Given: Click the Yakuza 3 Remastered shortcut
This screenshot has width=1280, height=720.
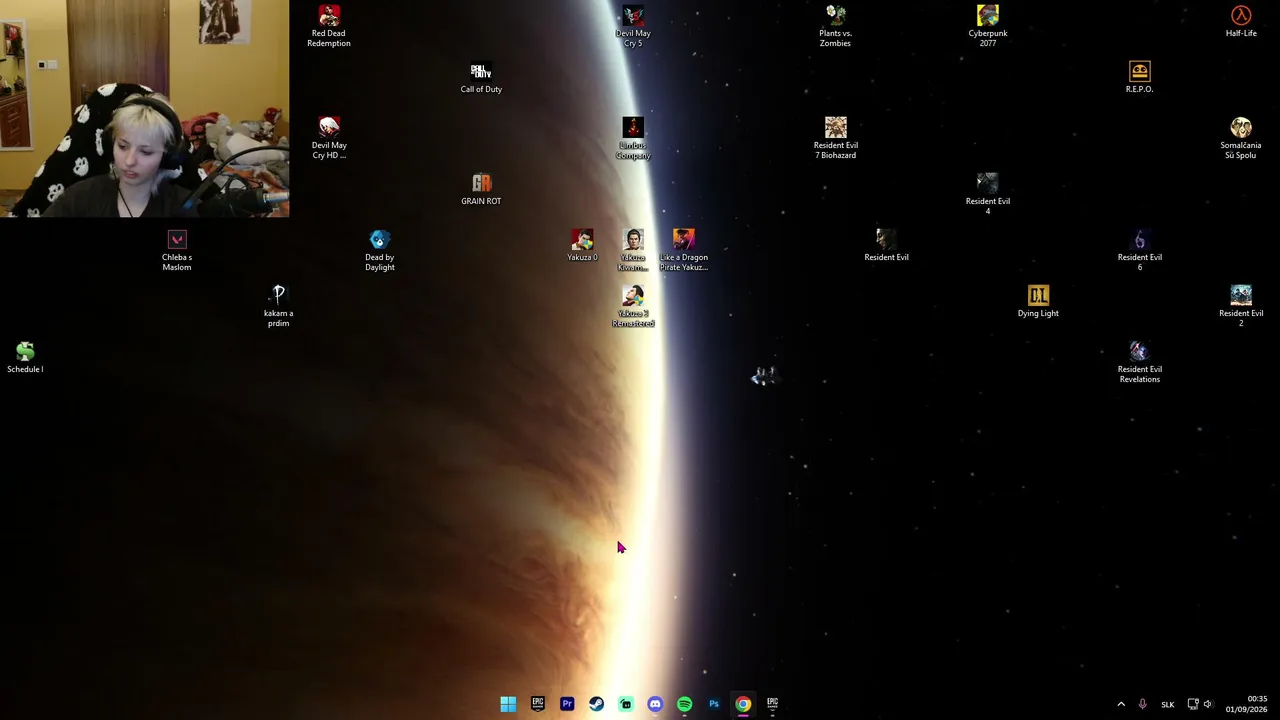Looking at the screenshot, I should pyautogui.click(x=633, y=306).
